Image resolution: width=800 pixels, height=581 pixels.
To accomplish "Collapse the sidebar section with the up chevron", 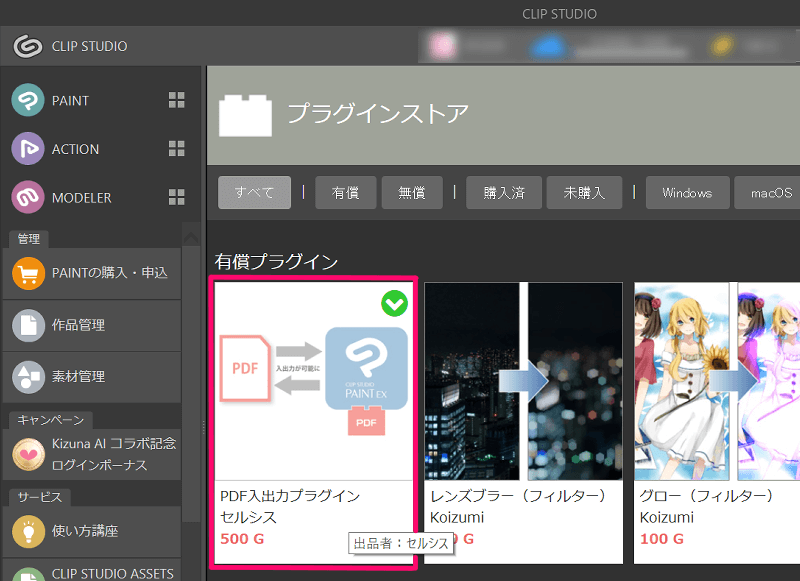I will [191, 237].
